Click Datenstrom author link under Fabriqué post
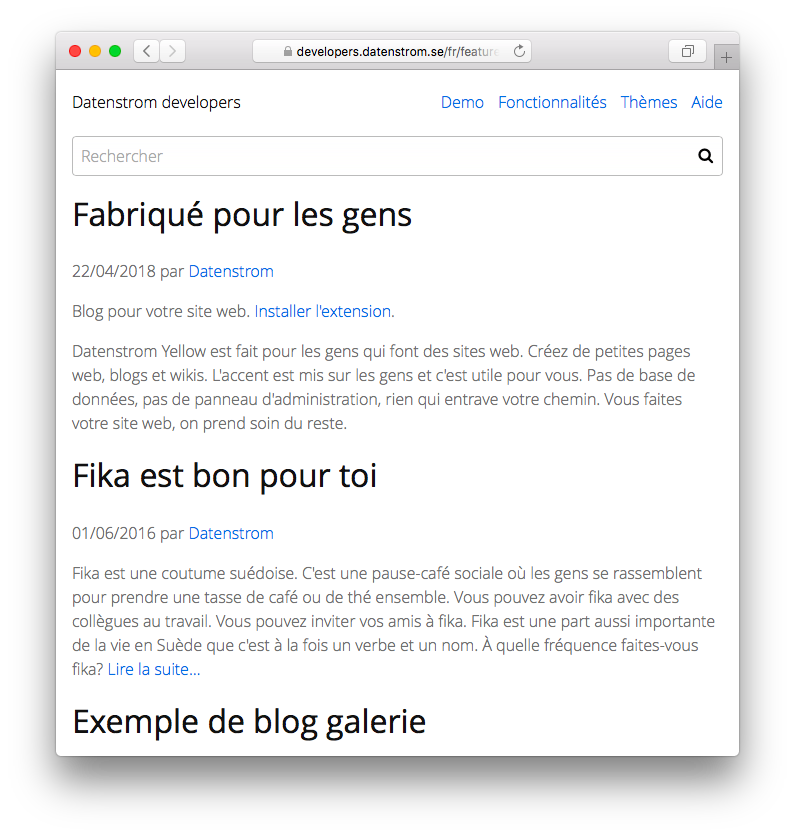 pyautogui.click(x=231, y=271)
